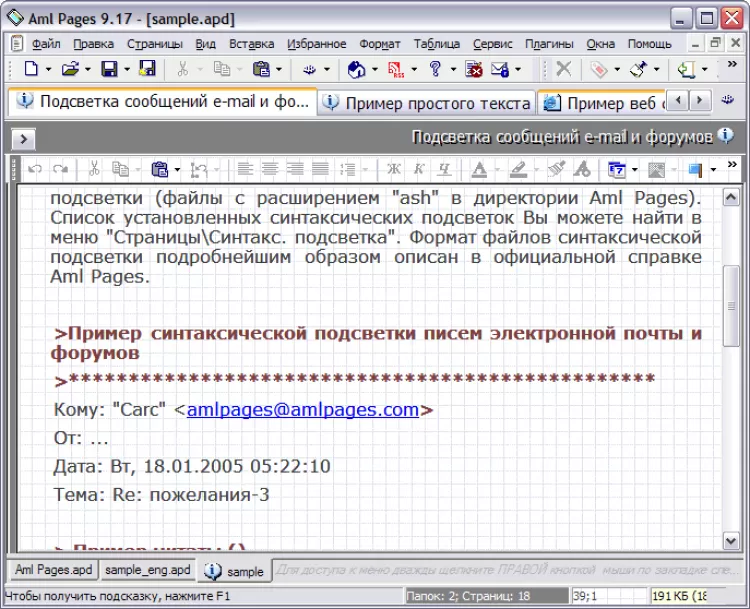This screenshot has height=609, width=750.
Task: Click the calendar with red cross icon
Action: (474, 69)
